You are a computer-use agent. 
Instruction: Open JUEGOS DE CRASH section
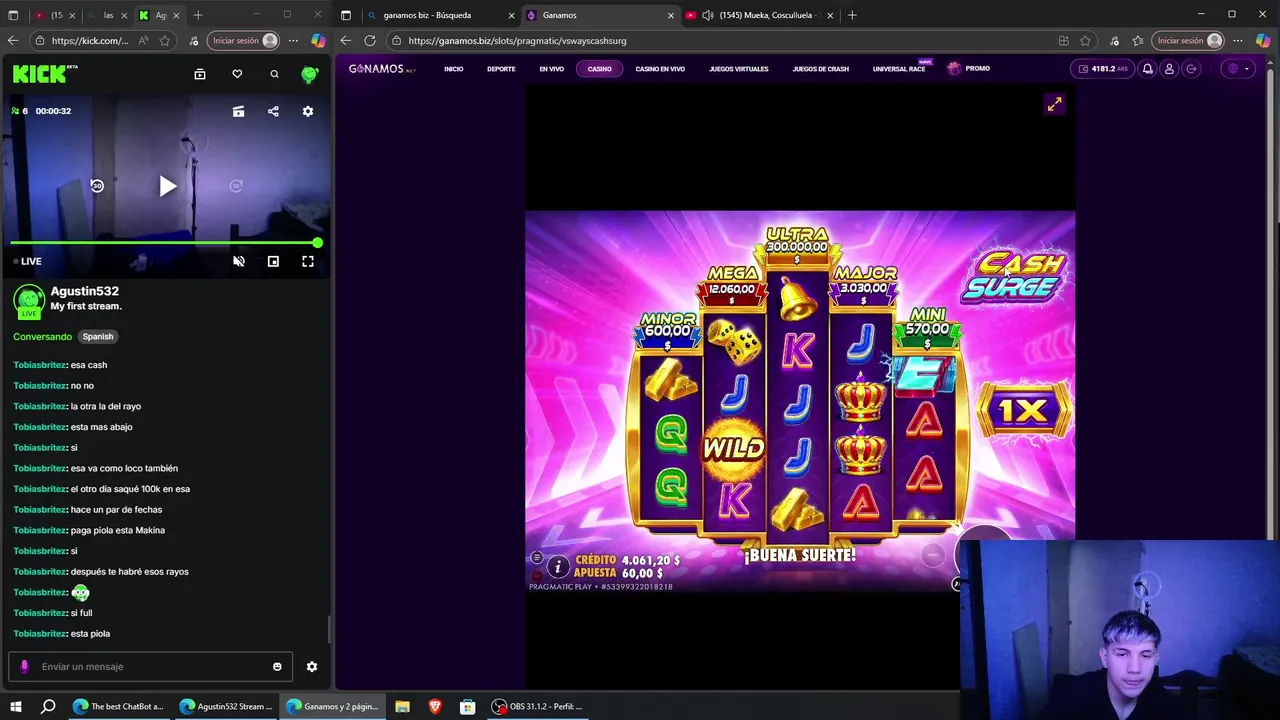[x=821, y=69]
